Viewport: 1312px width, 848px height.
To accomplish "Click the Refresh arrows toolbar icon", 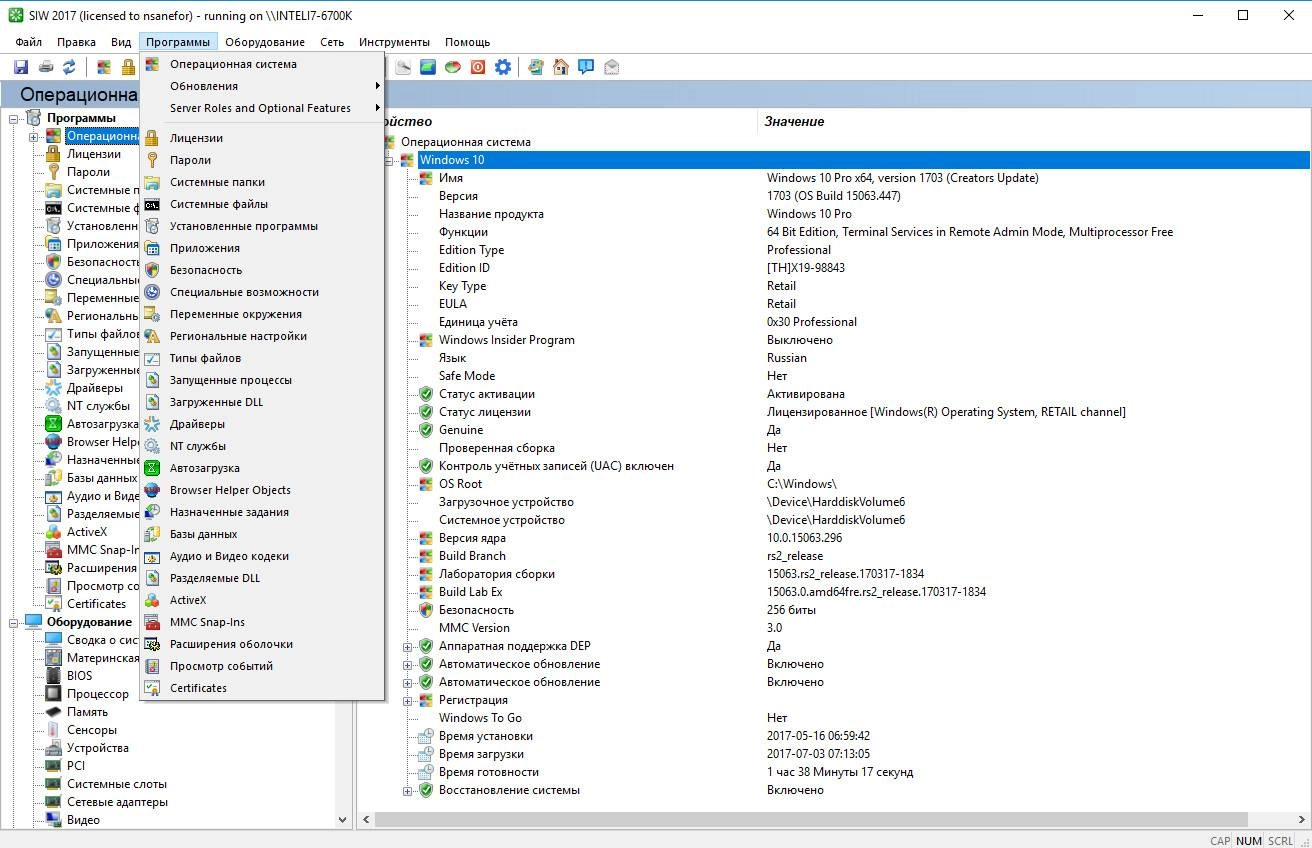I will click(69, 67).
